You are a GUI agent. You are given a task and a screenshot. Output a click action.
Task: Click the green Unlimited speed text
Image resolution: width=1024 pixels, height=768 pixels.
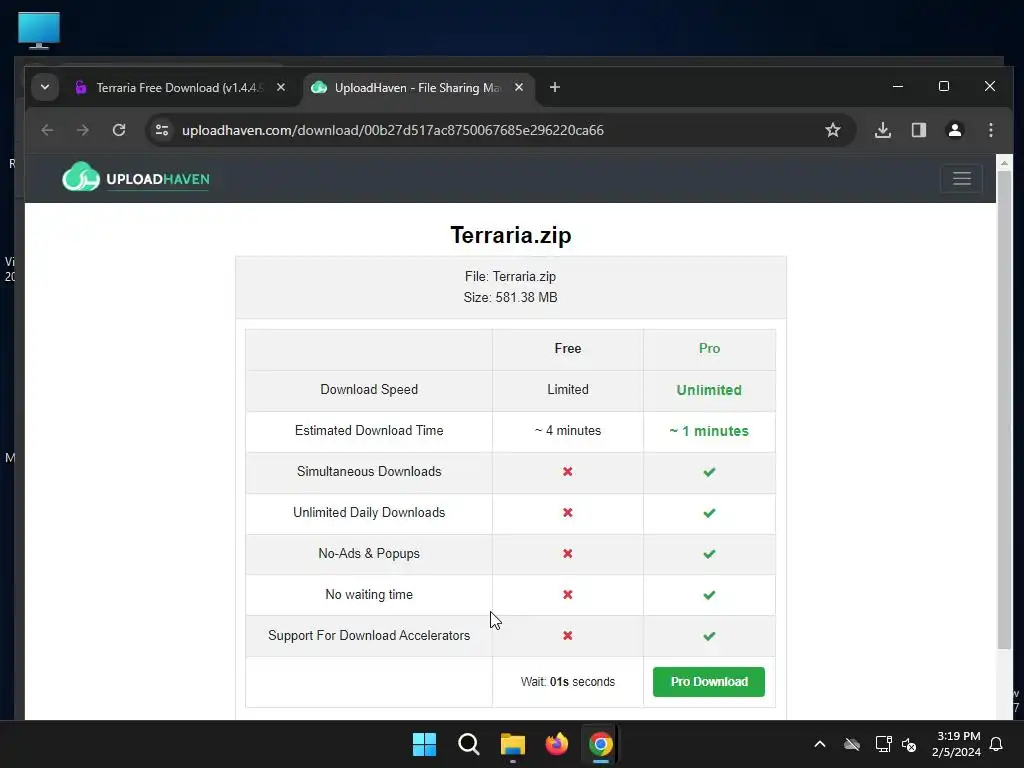[x=709, y=390]
